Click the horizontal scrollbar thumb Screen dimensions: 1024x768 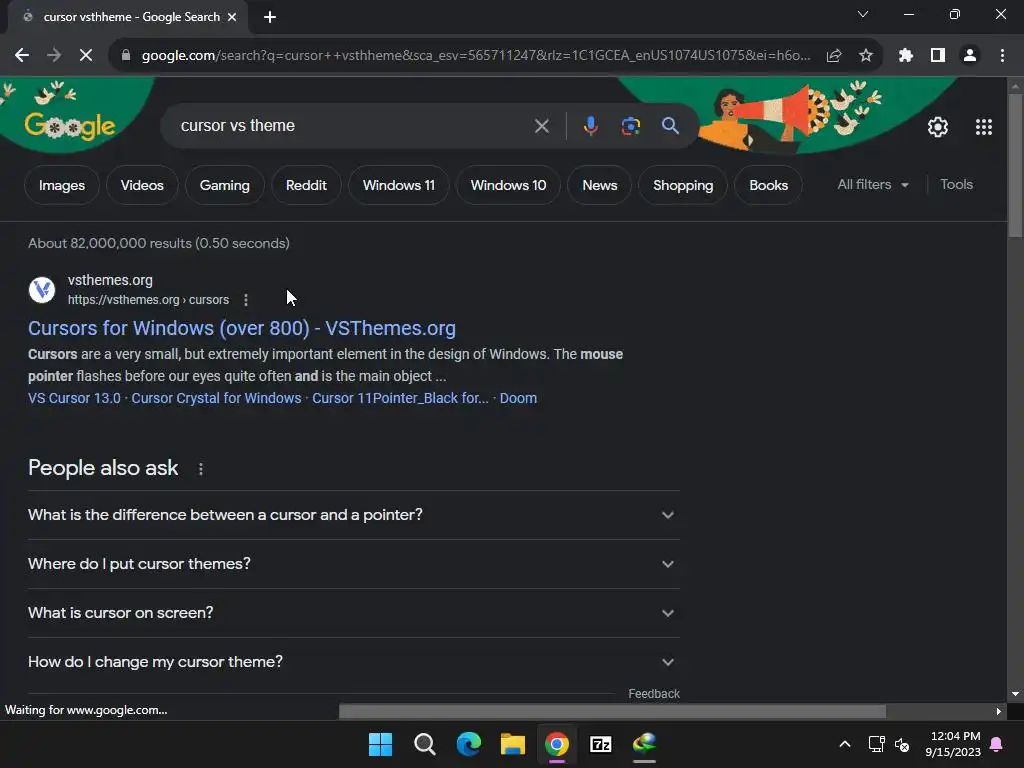coord(612,711)
